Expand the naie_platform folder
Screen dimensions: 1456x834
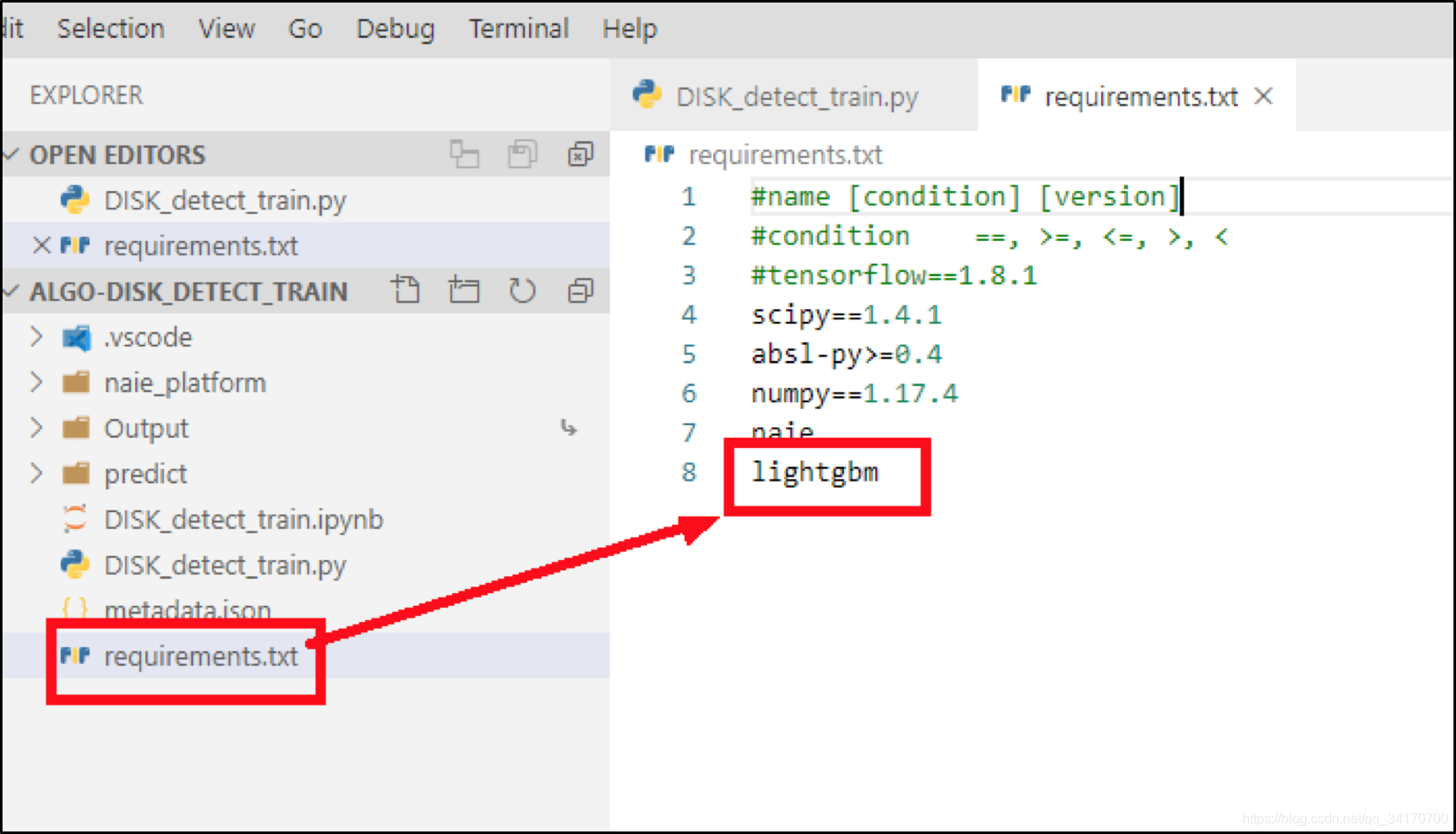36,383
